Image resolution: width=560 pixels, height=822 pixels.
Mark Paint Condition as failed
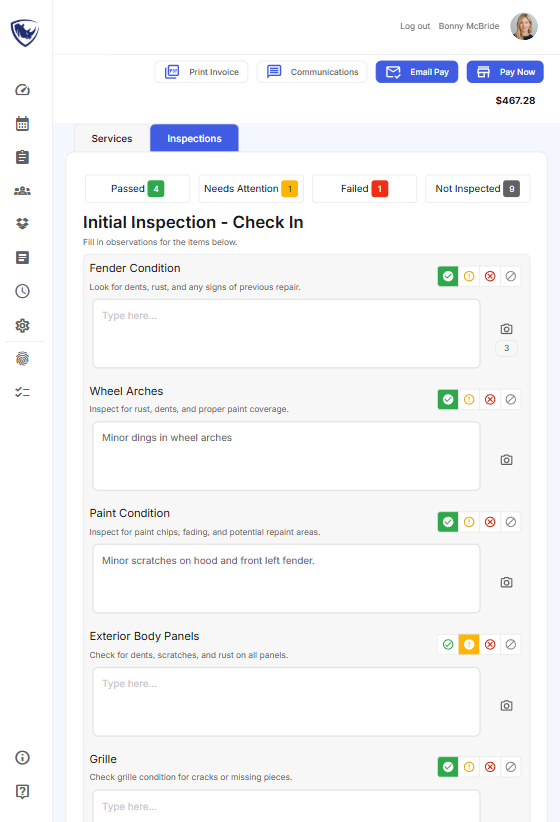[x=490, y=522]
